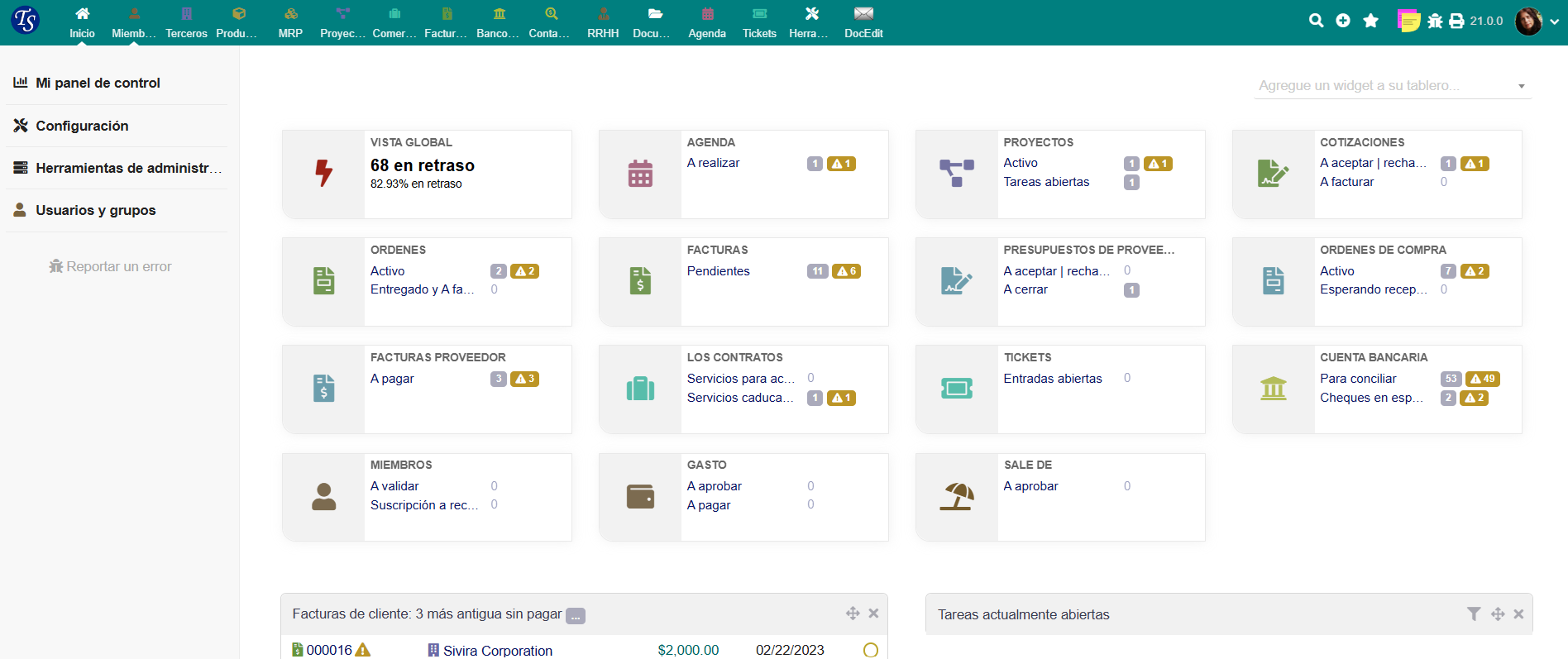1568x659 pixels.
Task: Click the Para conciliar warning badge 49
Action: click(x=1482, y=379)
